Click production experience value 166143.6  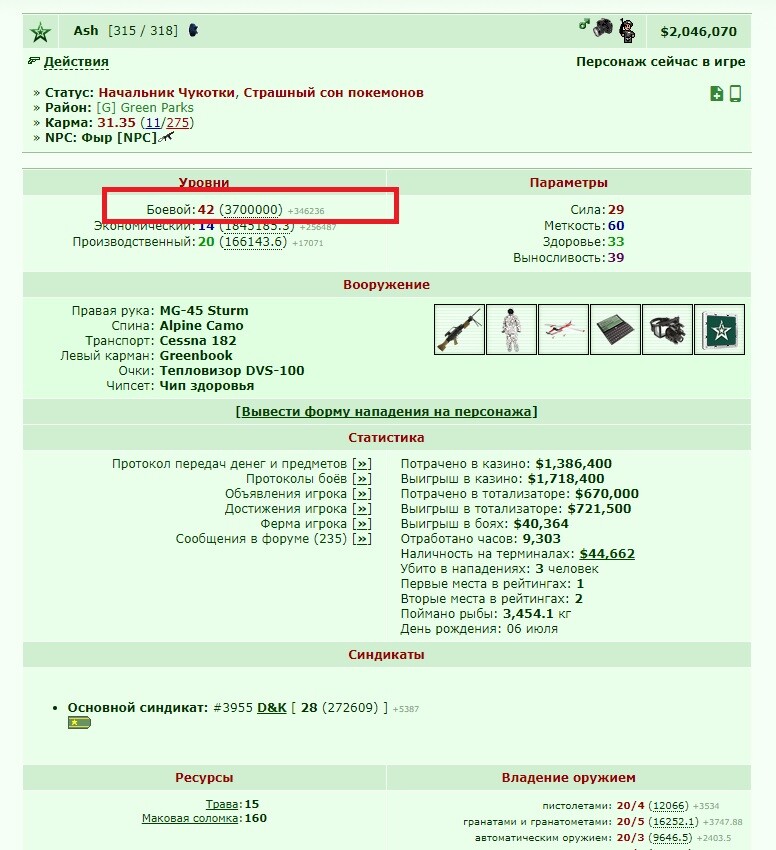click(253, 242)
